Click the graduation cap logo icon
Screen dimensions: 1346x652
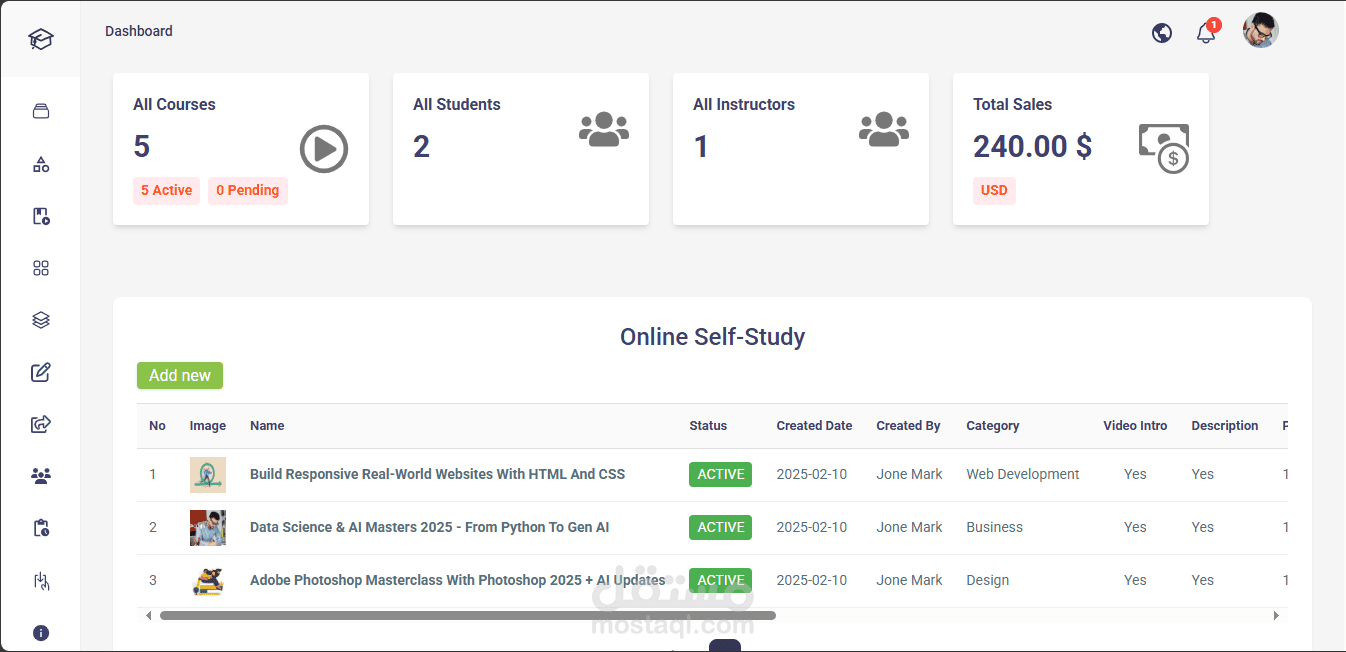[x=40, y=39]
